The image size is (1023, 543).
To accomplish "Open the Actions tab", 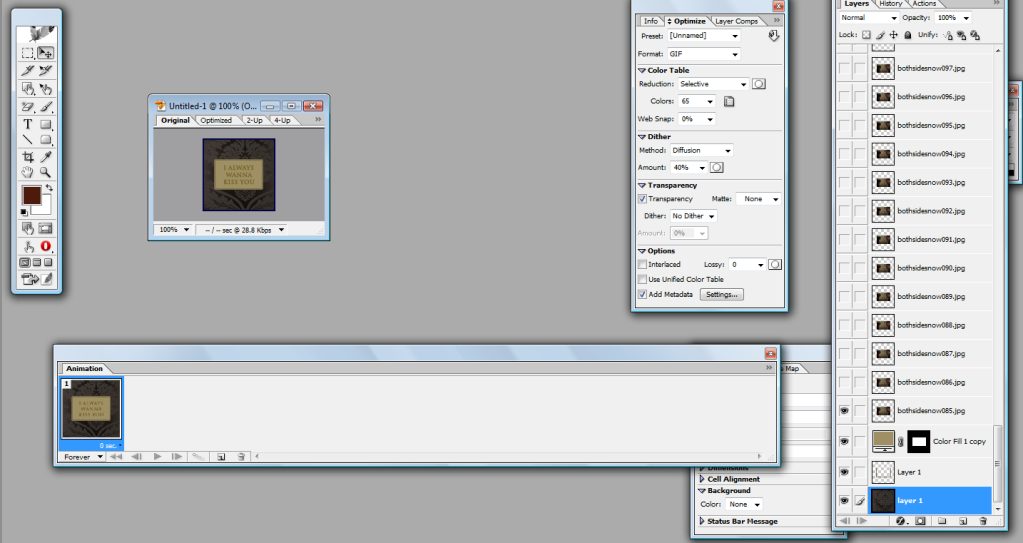I will 924,4.
